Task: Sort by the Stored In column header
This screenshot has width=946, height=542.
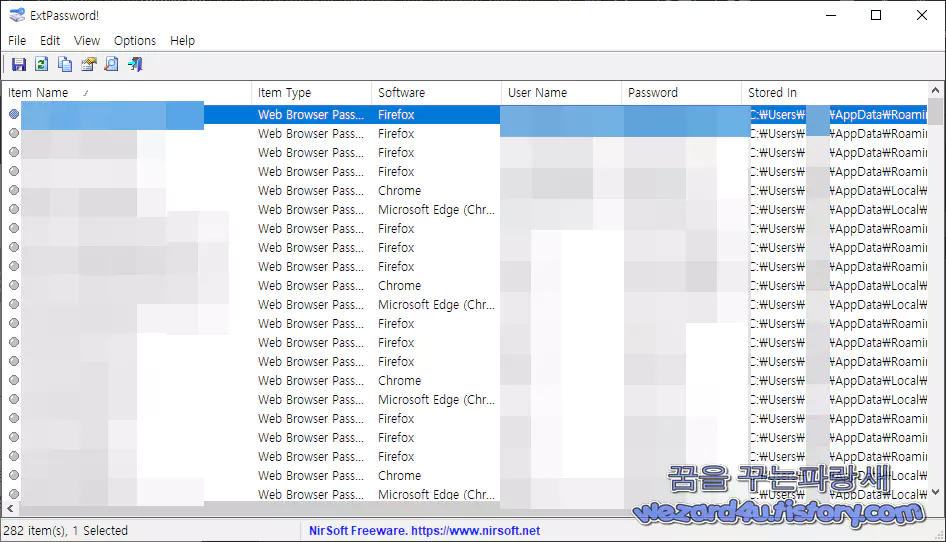Action: tap(834, 92)
